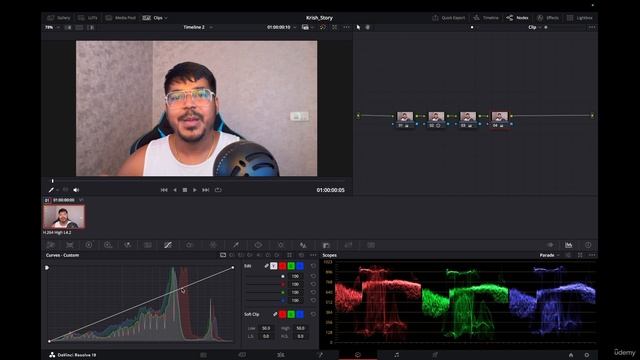This screenshot has width=640, height=360.
Task: Mute viewer audio speaker icon
Action: pyautogui.click(x=76, y=190)
